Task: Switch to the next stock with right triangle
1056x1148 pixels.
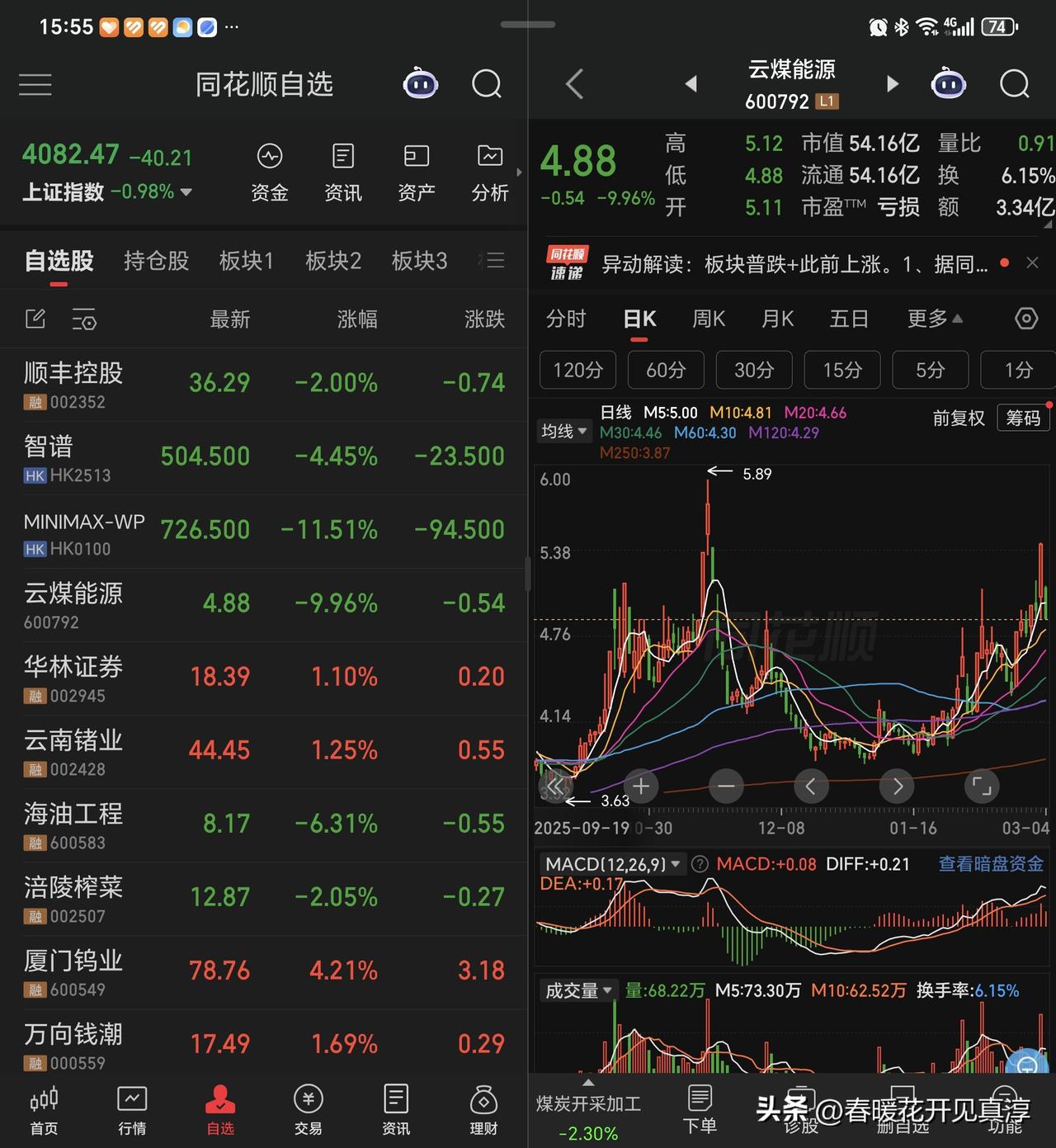Action: [892, 83]
